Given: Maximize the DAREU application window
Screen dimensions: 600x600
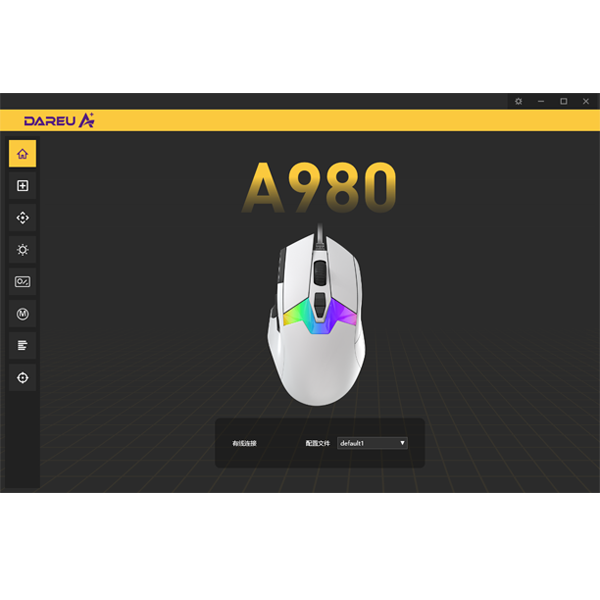Looking at the screenshot, I should [563, 101].
